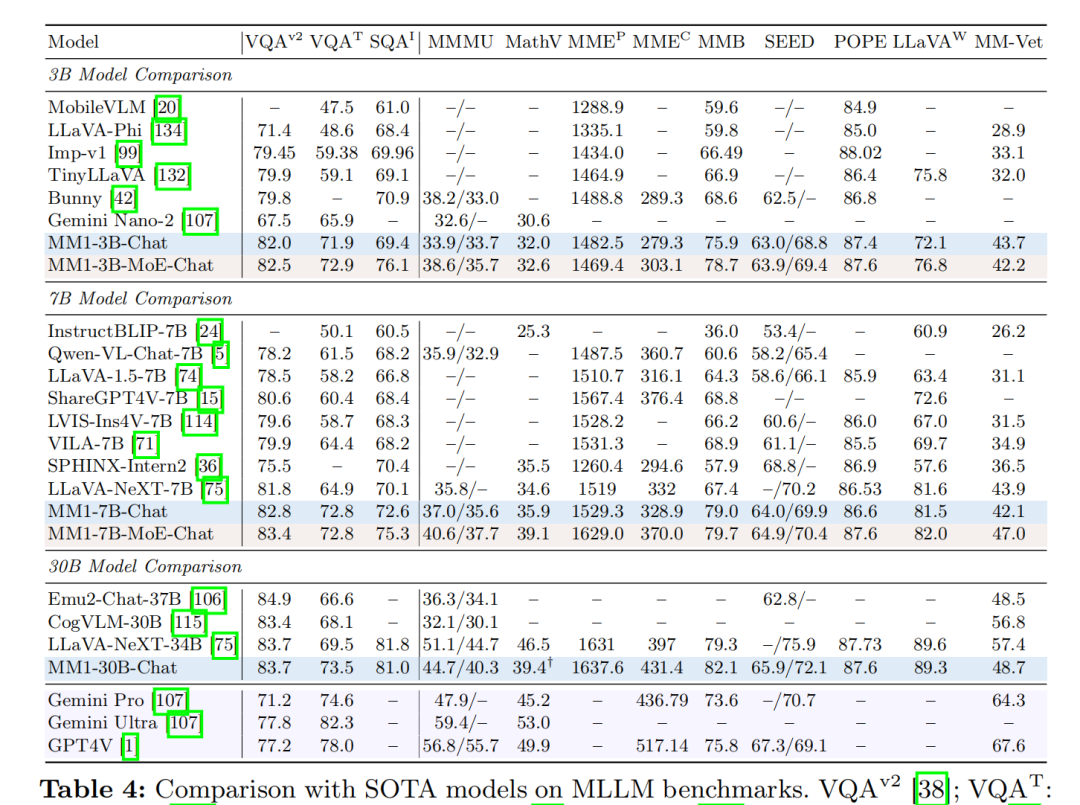Open InstructBLIP-7B reference 24

209,331
